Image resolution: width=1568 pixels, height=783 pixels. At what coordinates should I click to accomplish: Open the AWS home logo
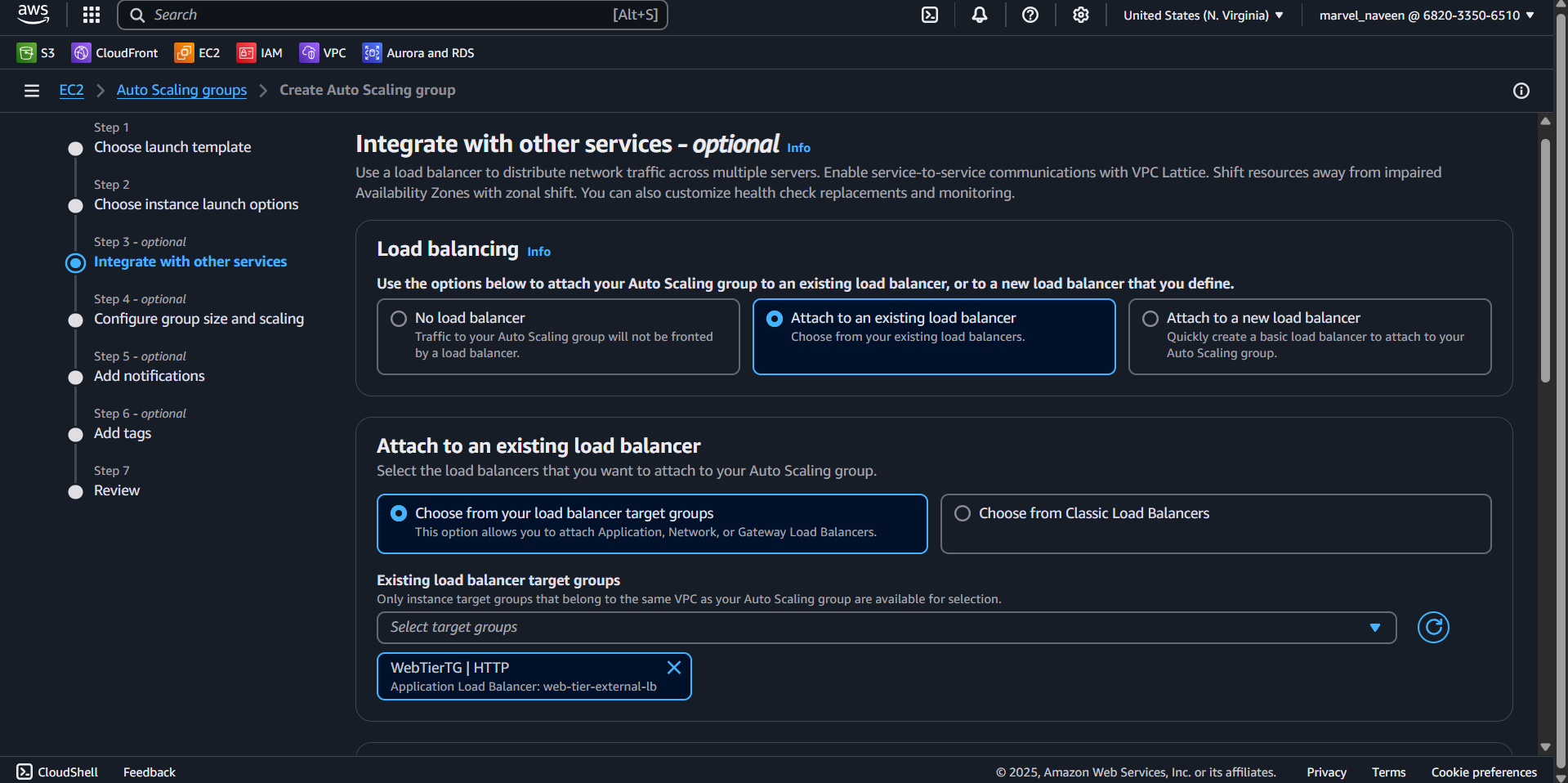point(34,15)
